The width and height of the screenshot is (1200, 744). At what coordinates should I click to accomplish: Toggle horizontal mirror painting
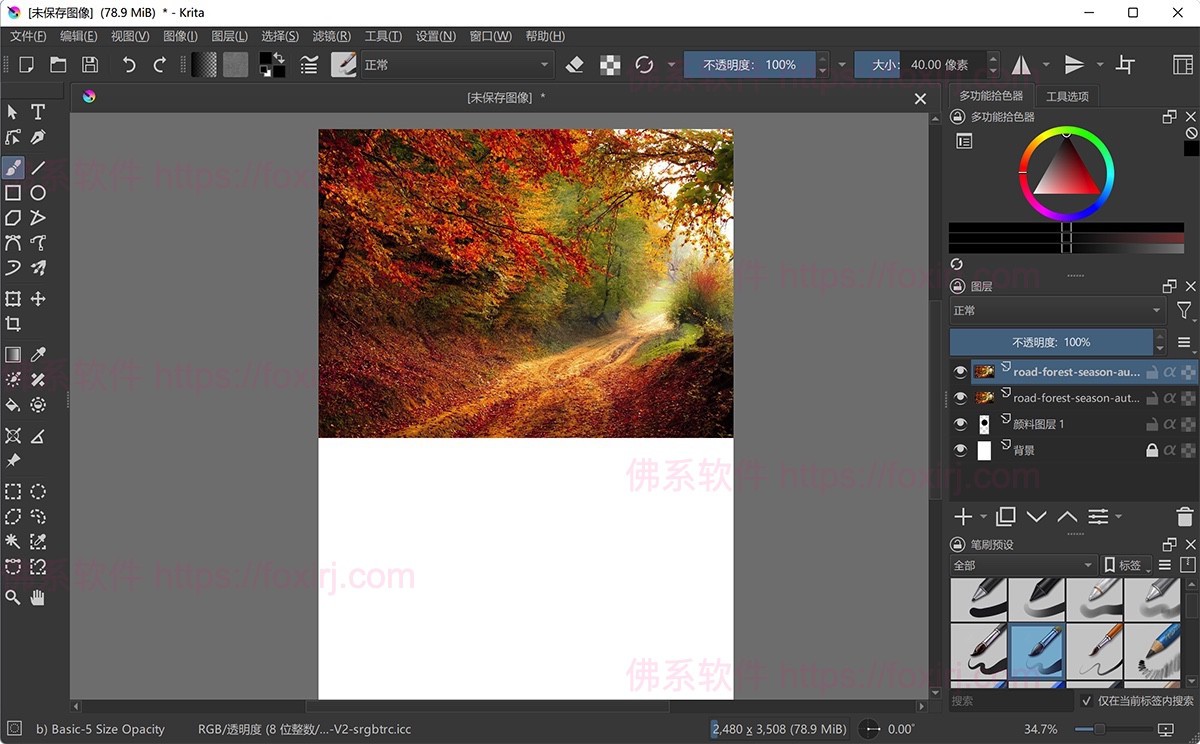coord(1020,64)
